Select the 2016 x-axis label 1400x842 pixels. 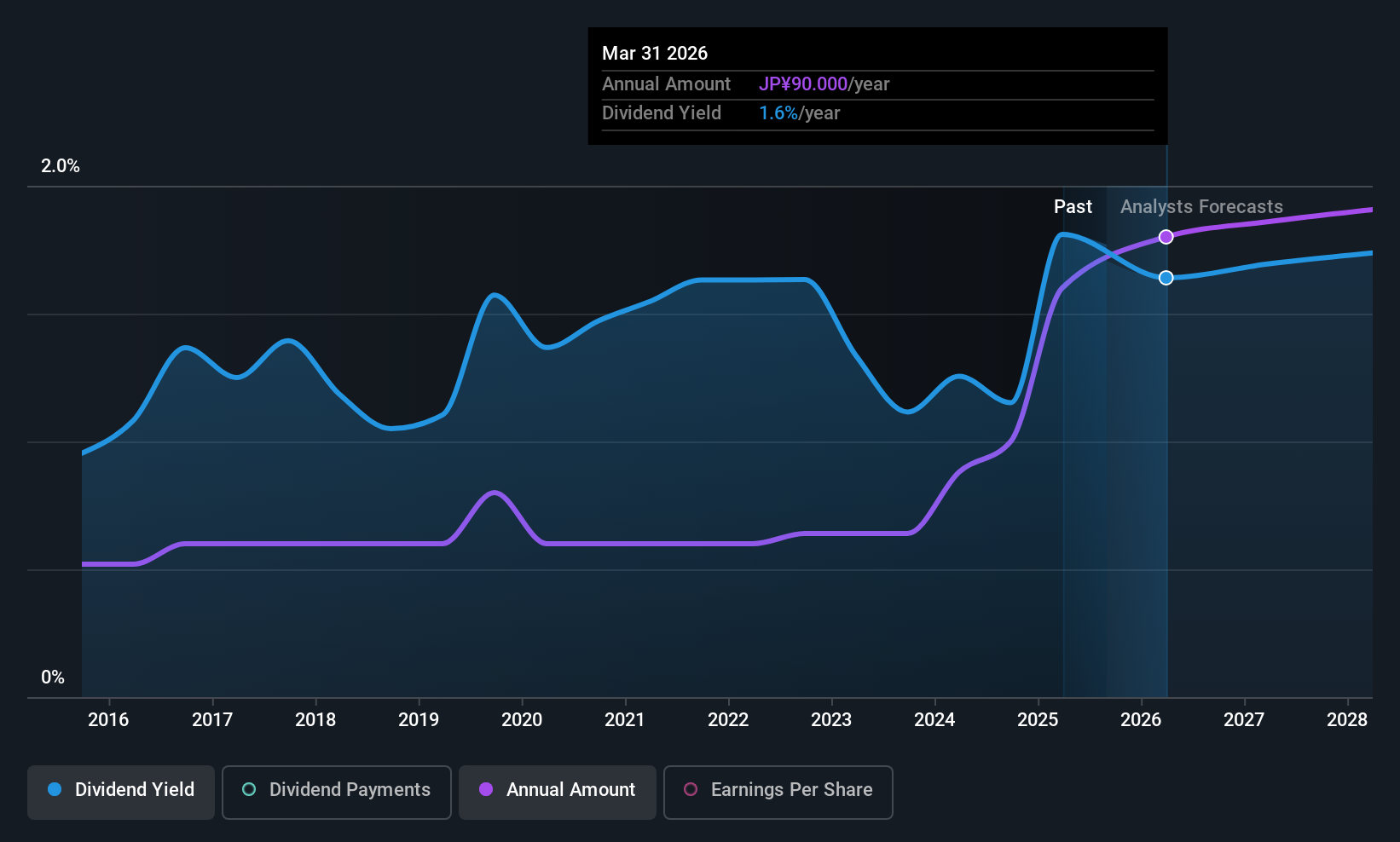tap(108, 719)
